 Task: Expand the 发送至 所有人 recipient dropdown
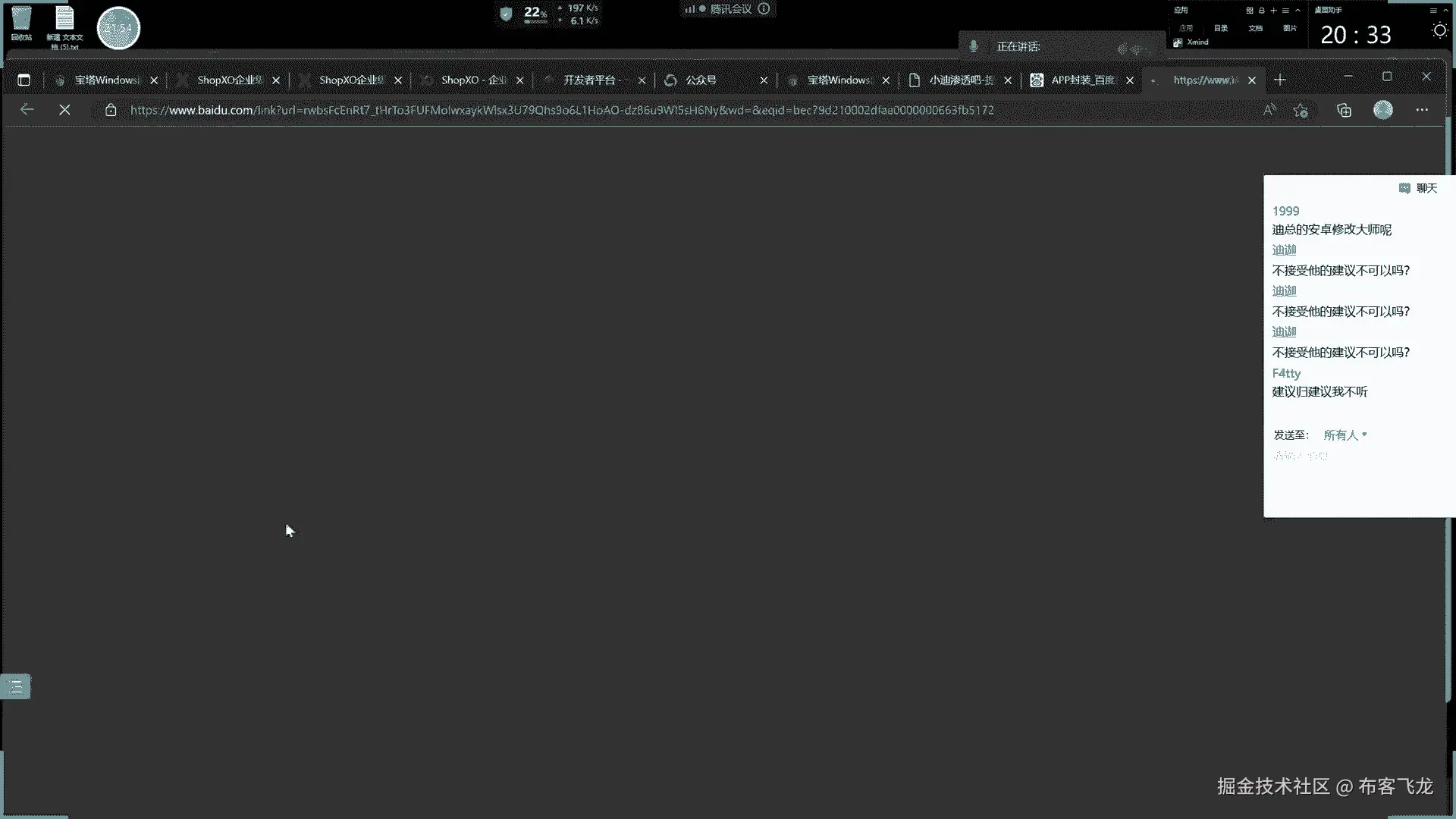tap(1345, 435)
